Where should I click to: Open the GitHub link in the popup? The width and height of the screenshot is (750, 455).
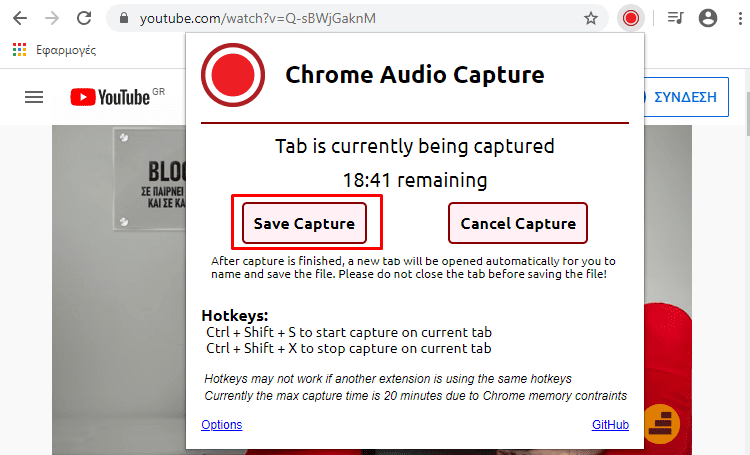click(x=610, y=424)
